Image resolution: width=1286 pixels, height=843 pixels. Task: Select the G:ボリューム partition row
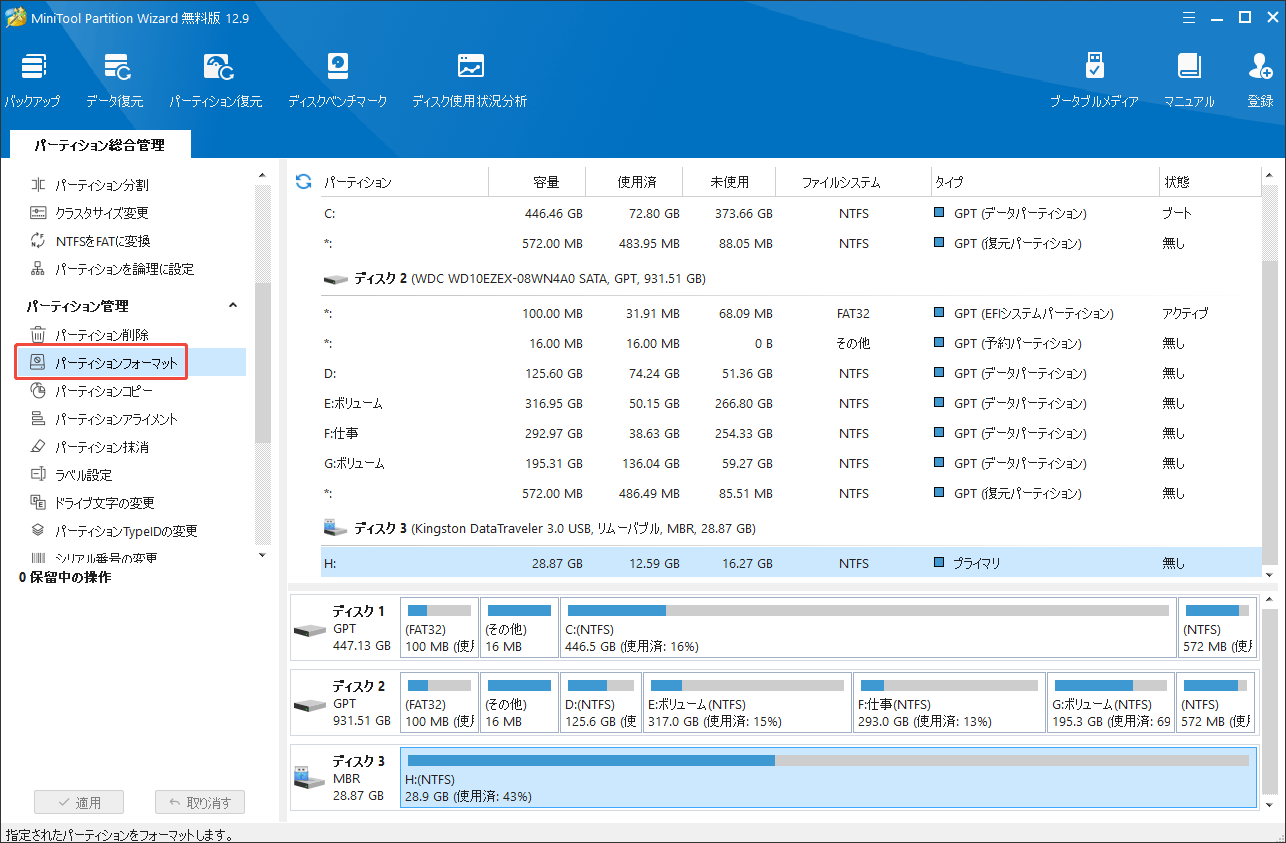[790, 463]
